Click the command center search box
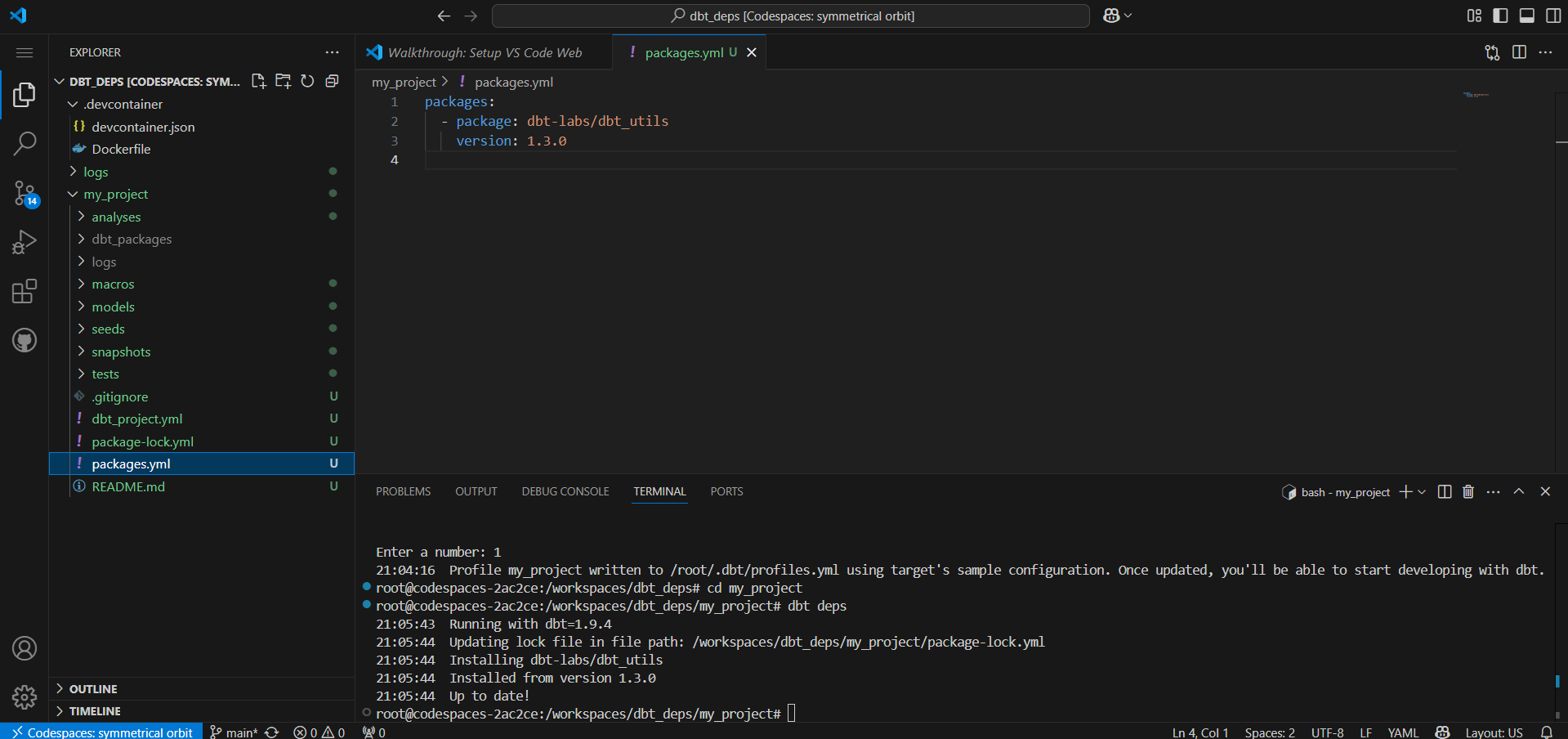The height and width of the screenshot is (739, 1568). point(790,16)
